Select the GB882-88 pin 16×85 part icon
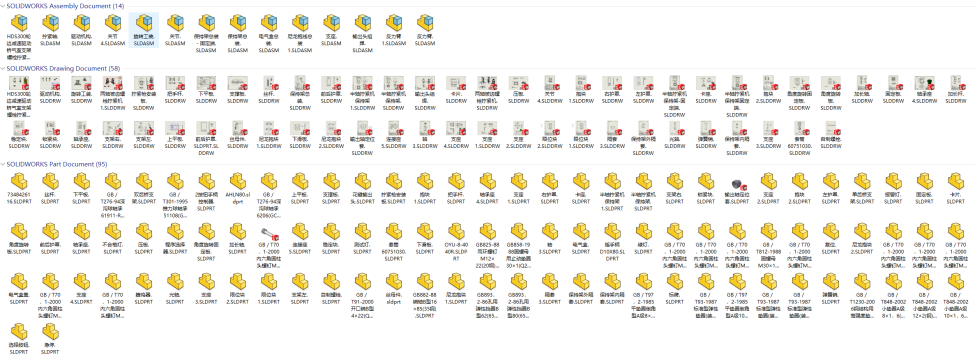Screen dimensions: 975x364 [425, 282]
